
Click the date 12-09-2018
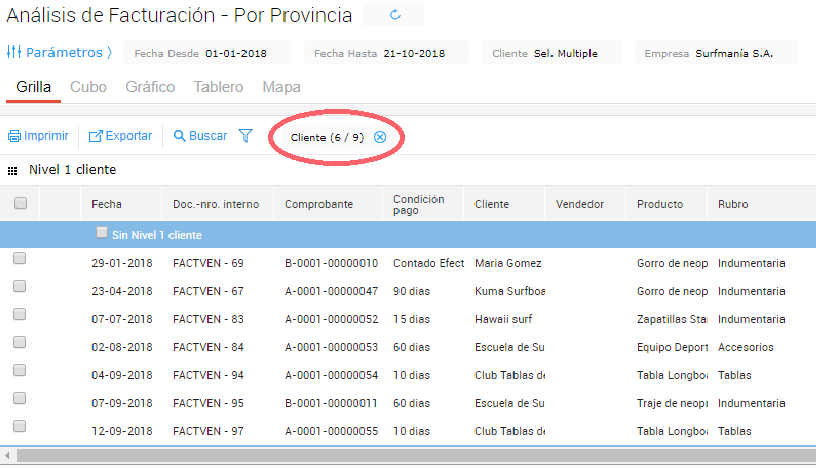[x=122, y=432]
